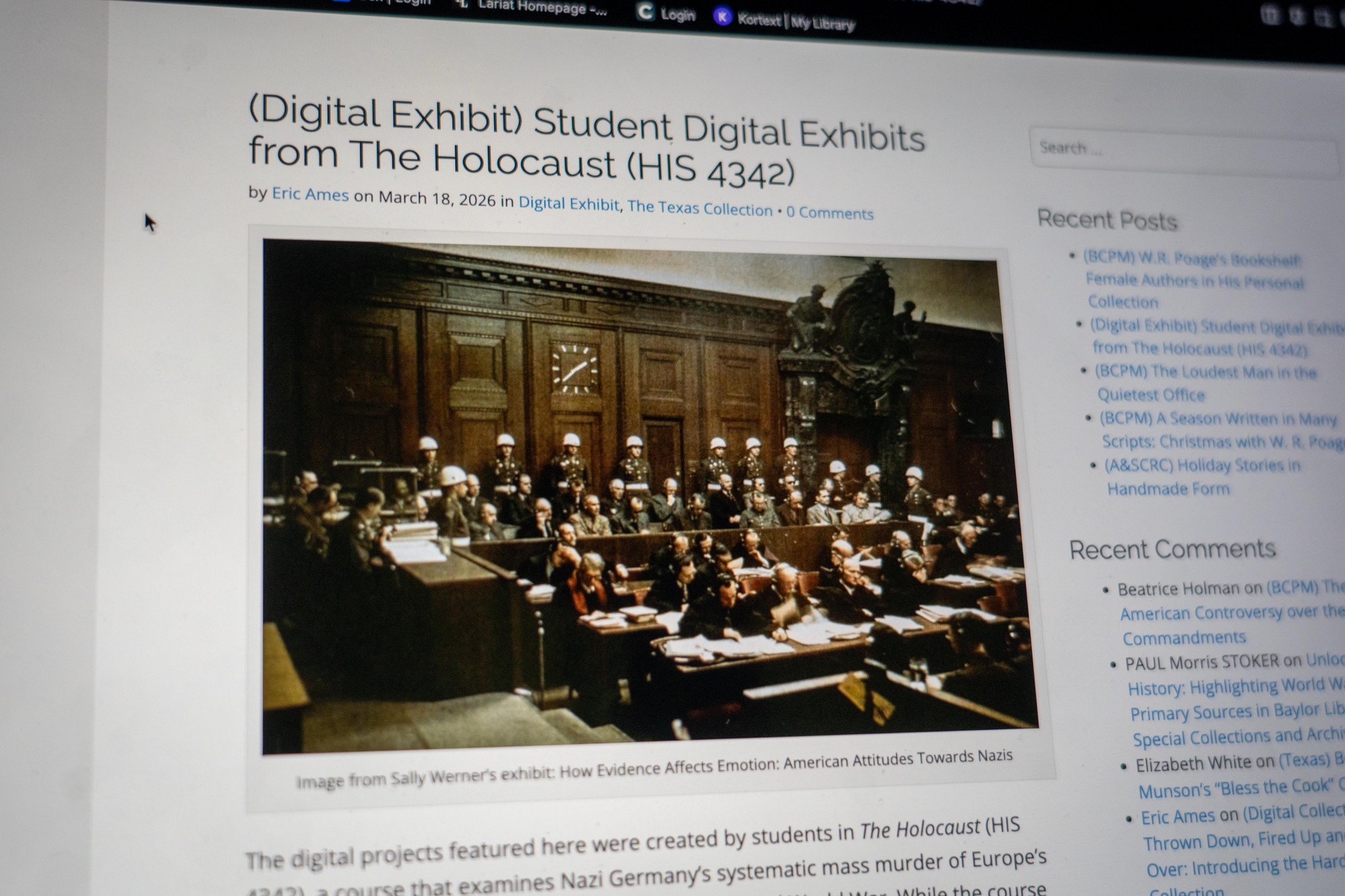Screen dimensions: 1345x896
Task: Select the Lariat Homepage bookmark favicon
Action: click(462, 6)
